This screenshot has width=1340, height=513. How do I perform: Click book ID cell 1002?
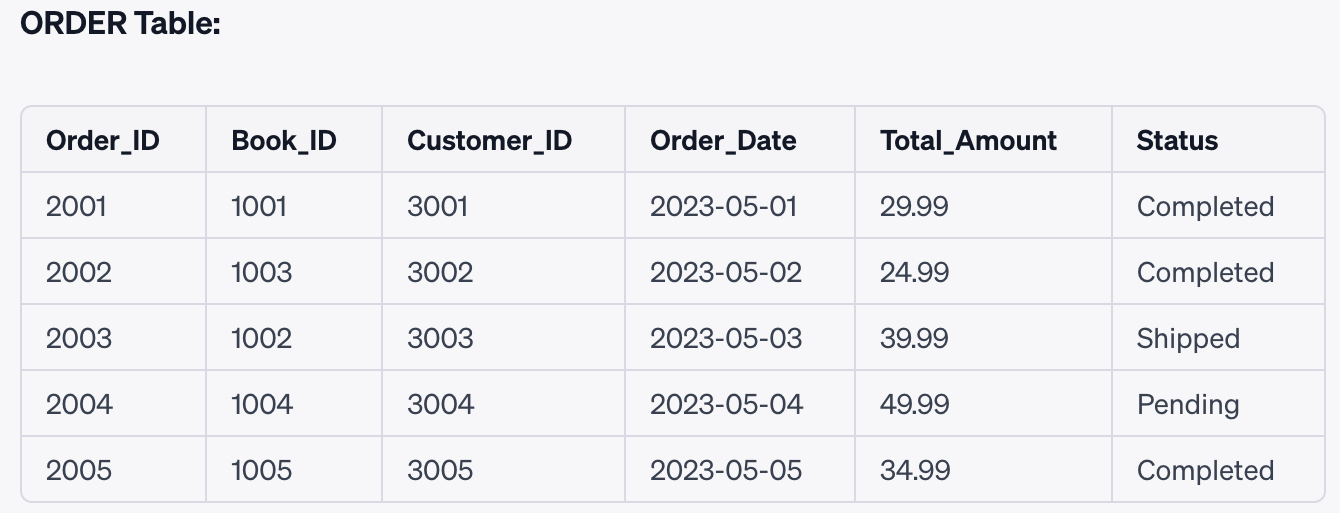click(261, 338)
